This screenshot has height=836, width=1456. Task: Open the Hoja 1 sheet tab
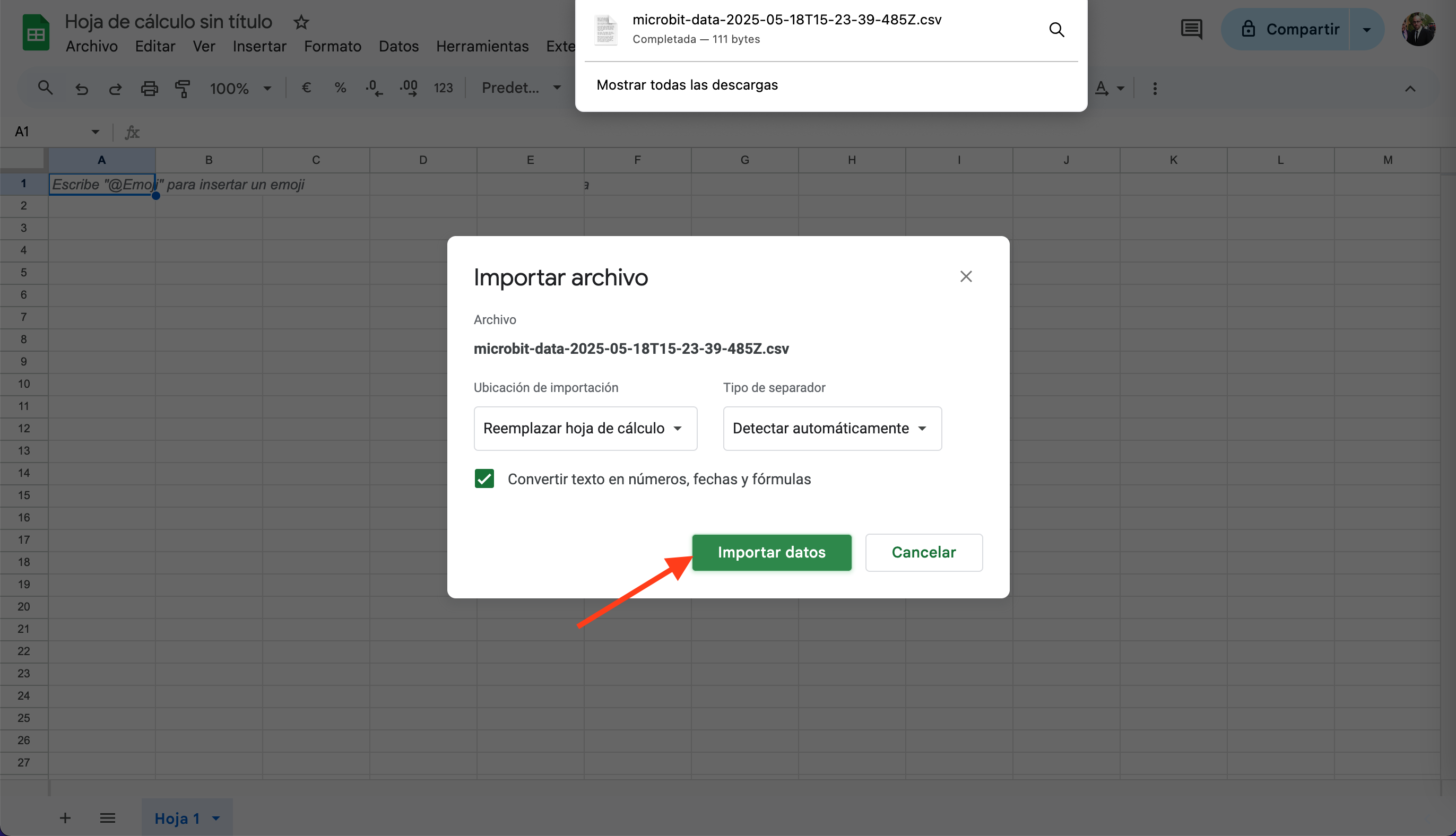[177, 818]
